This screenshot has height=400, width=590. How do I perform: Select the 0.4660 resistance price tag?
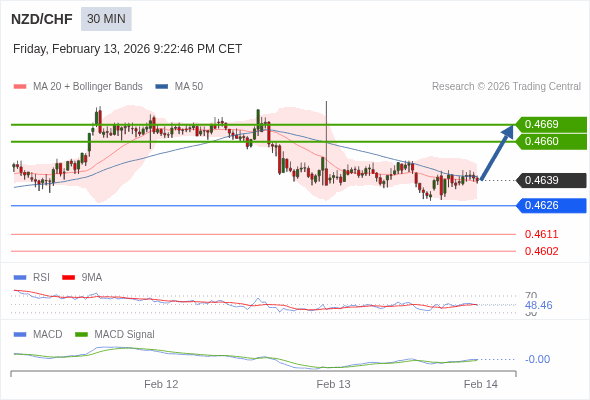[551, 141]
